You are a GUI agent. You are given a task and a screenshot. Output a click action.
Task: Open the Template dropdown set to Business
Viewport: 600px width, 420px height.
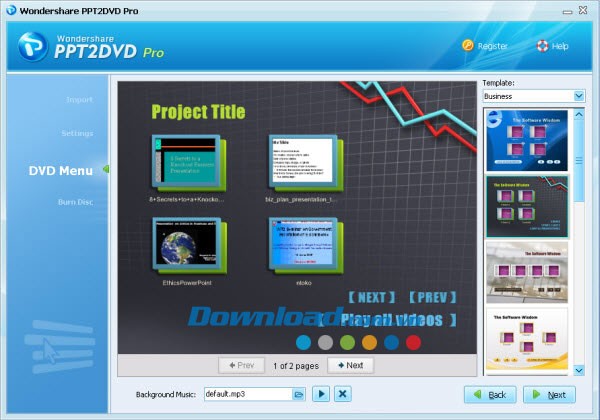pyautogui.click(x=533, y=96)
